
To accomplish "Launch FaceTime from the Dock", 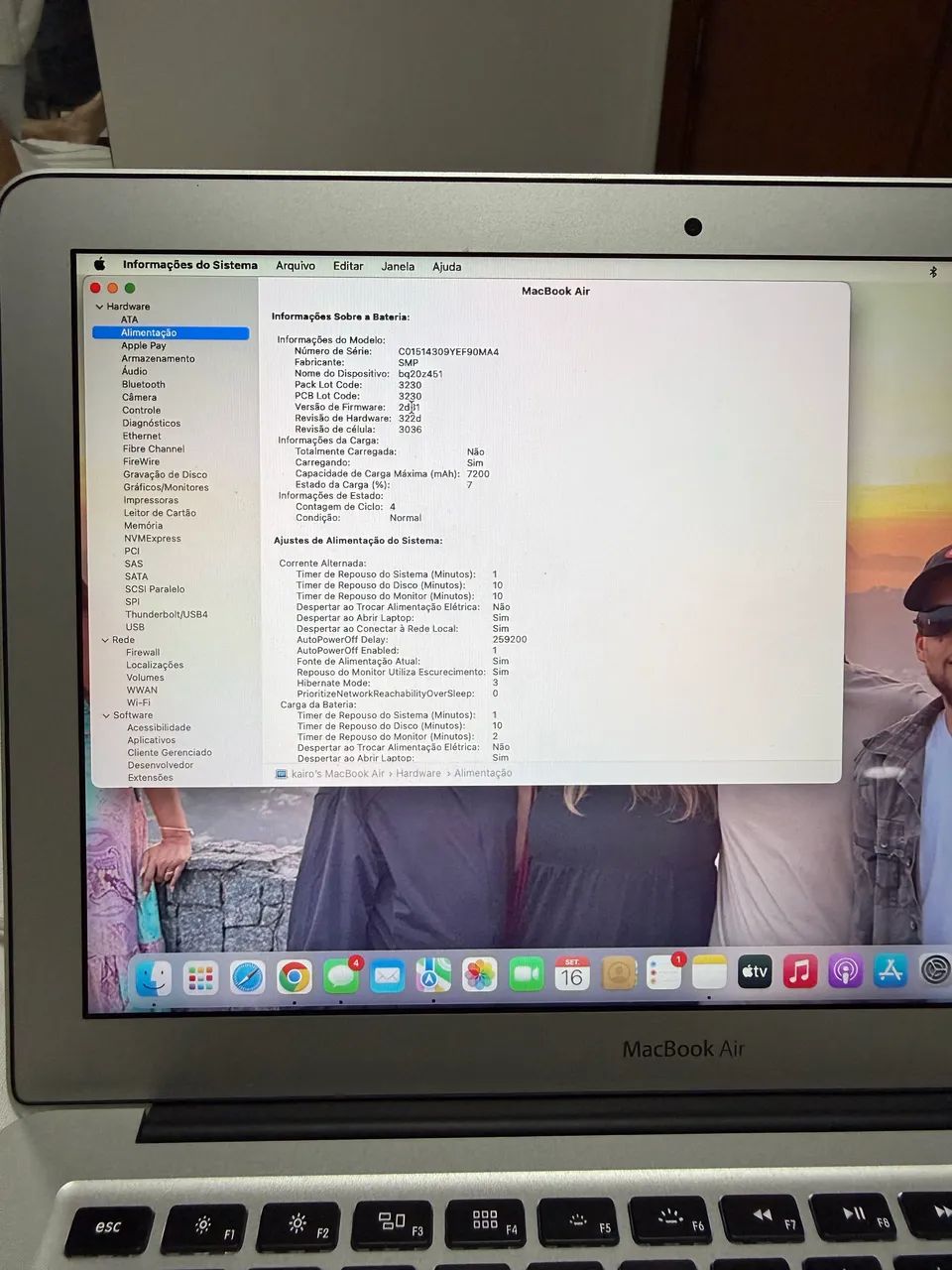I will [x=527, y=974].
